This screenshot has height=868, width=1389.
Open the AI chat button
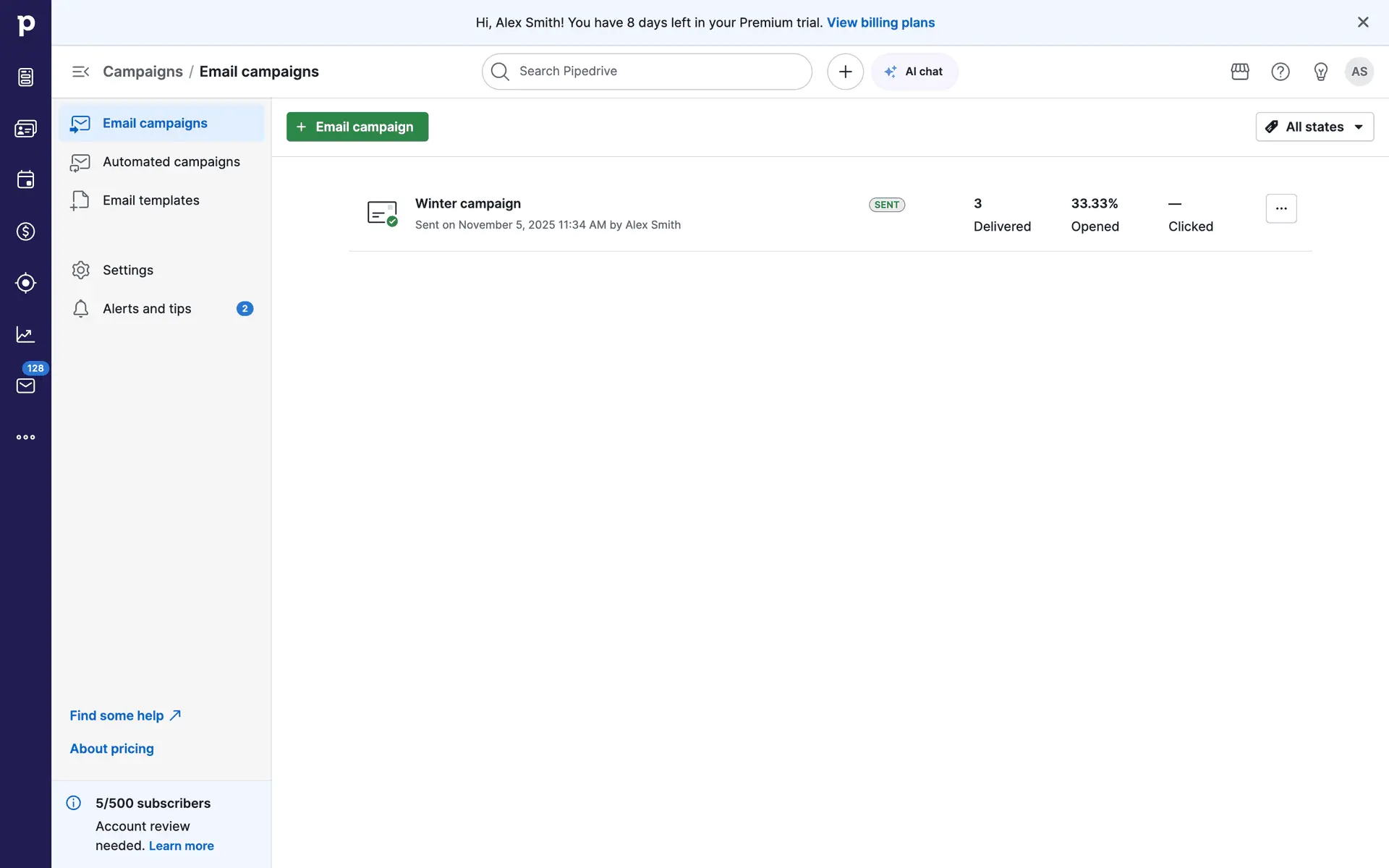coord(914,72)
